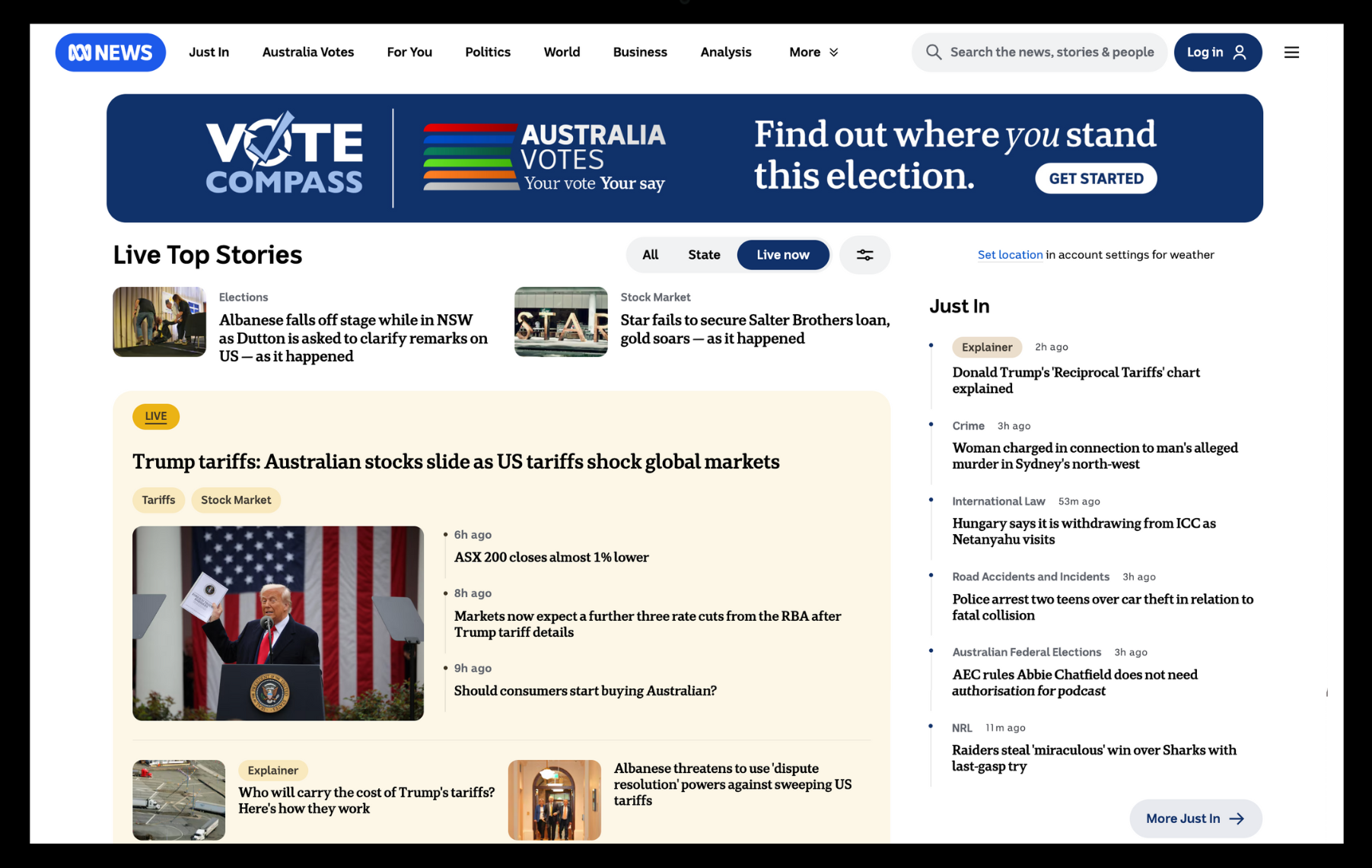Open Reciprocal Tariffs chart explained story
Screen dimensions: 1372x868
tap(1076, 380)
